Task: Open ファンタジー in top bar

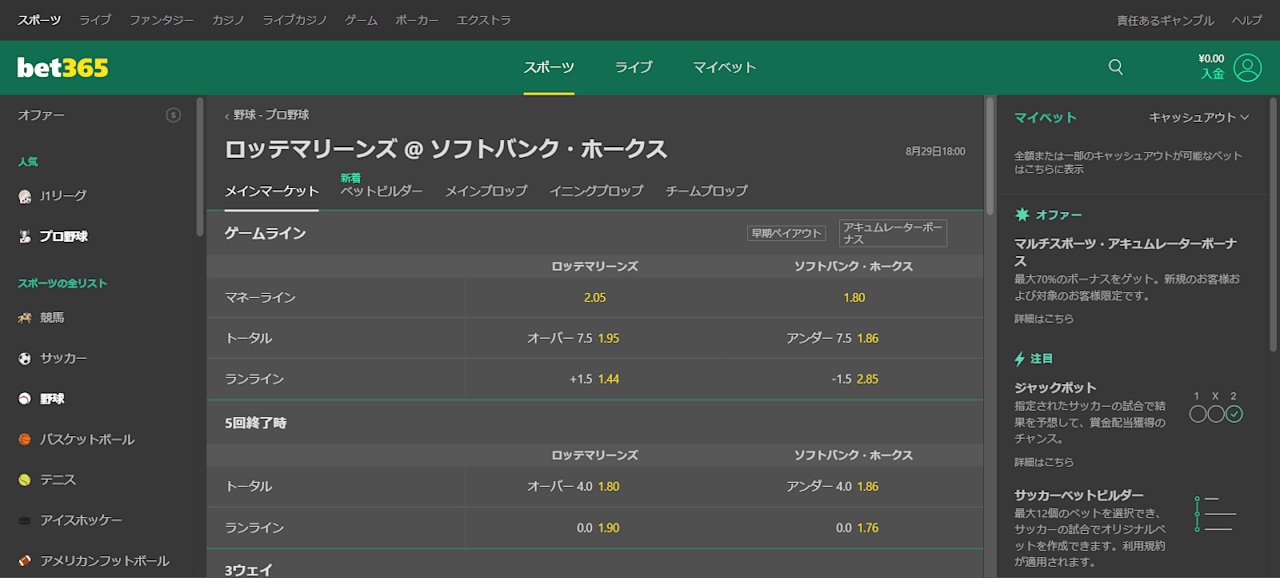Action: coord(161,20)
